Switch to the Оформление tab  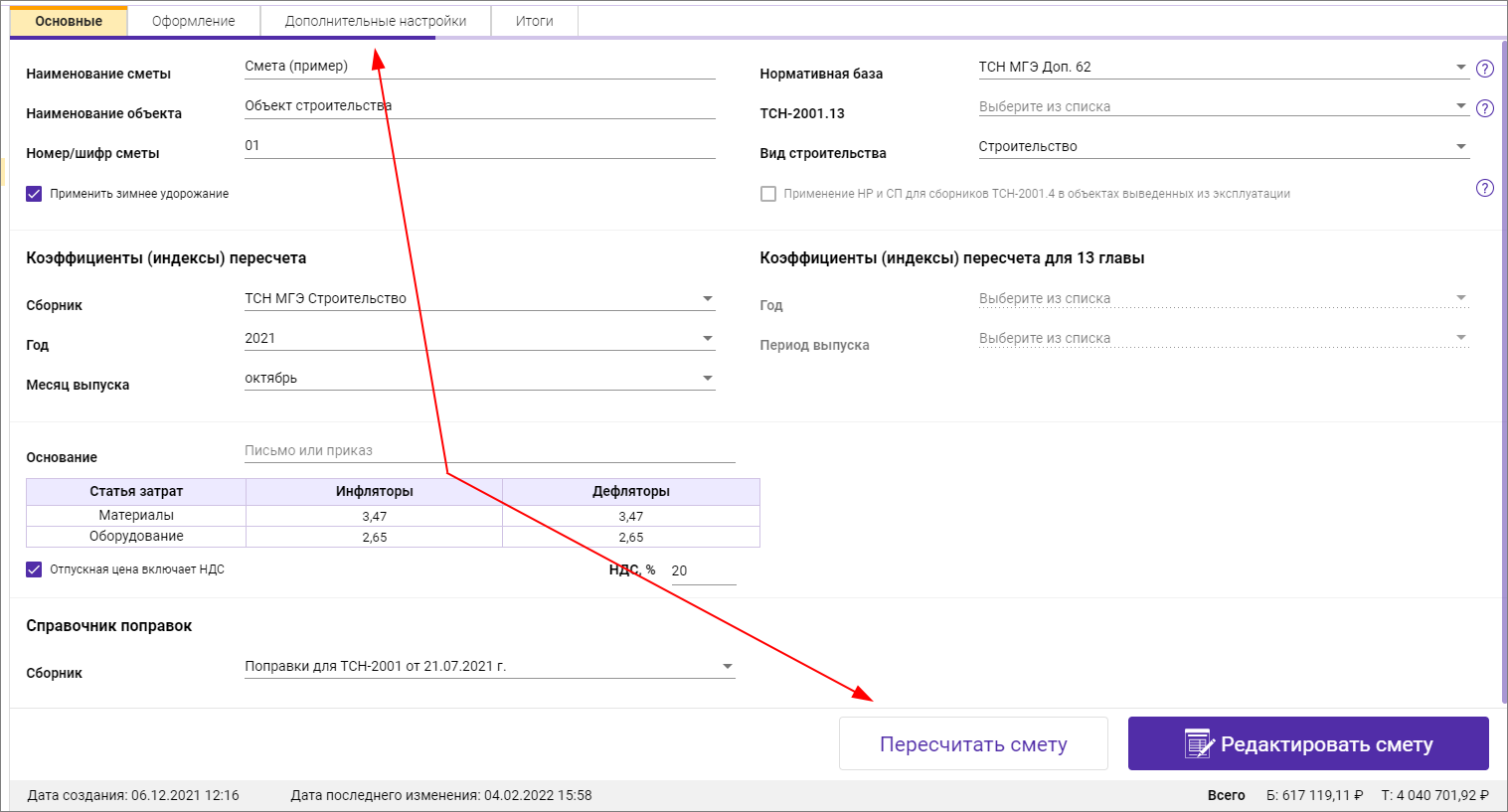(x=194, y=21)
